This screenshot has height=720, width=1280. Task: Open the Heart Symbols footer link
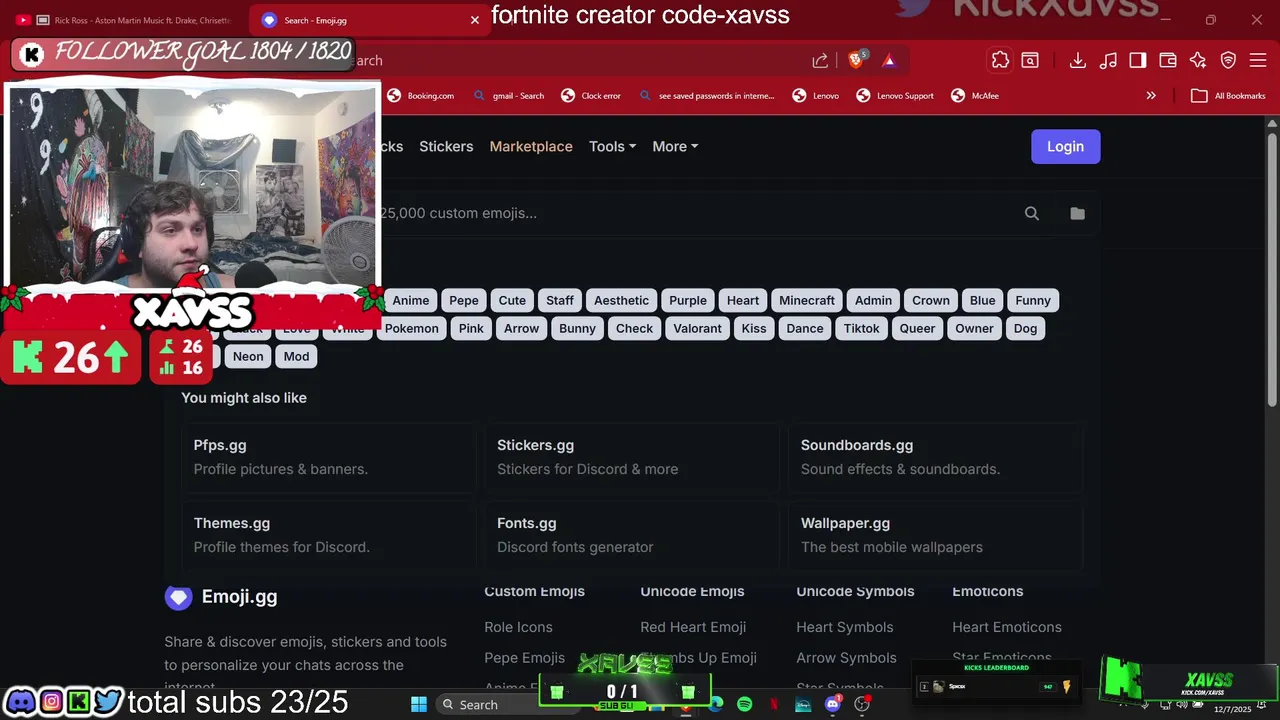pos(845,627)
